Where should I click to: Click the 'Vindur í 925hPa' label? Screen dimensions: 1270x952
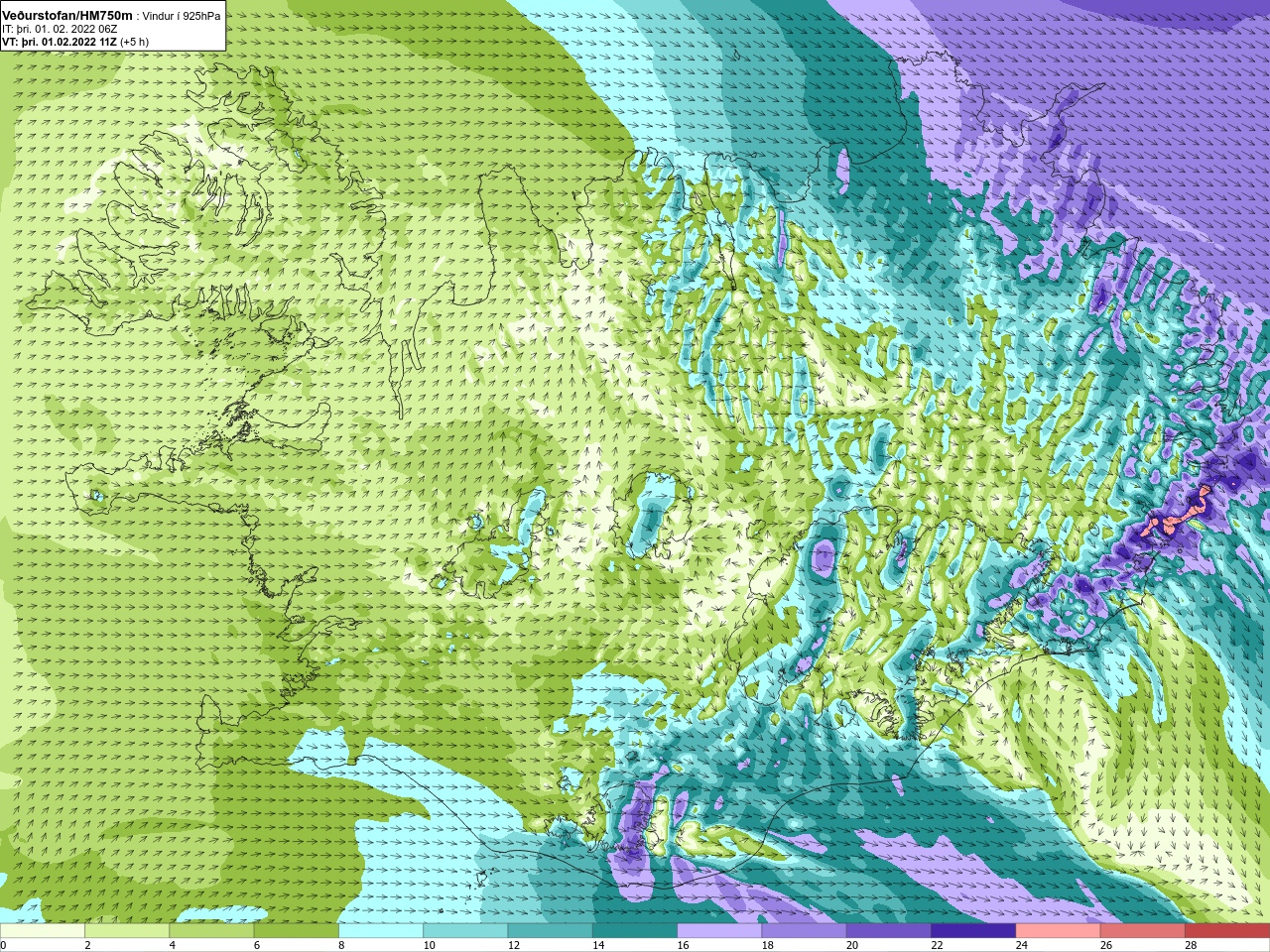tap(182, 16)
